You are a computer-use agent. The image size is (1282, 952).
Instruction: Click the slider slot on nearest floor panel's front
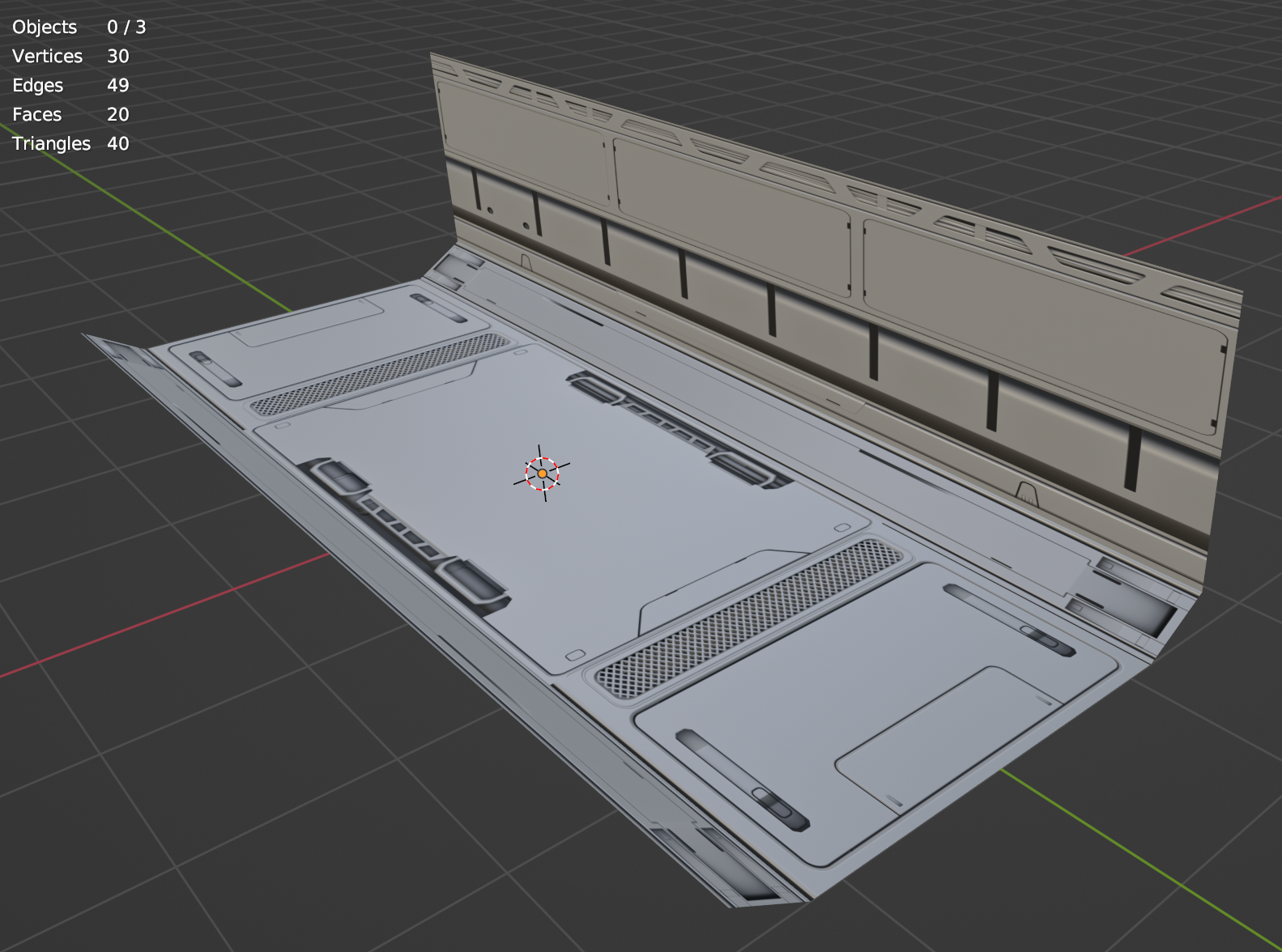(743, 779)
